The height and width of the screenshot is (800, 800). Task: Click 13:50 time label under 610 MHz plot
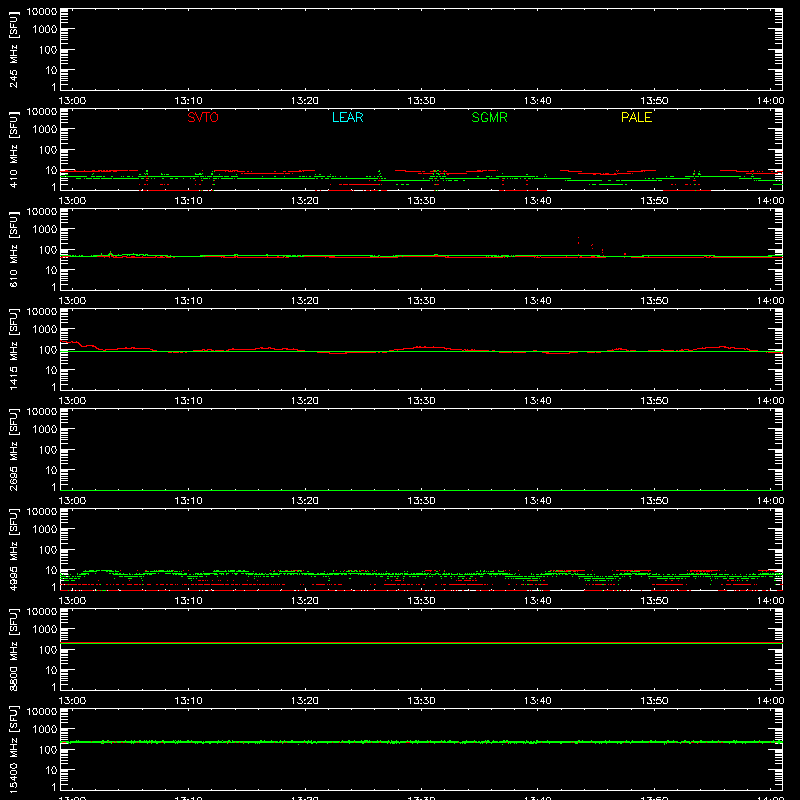coord(654,301)
